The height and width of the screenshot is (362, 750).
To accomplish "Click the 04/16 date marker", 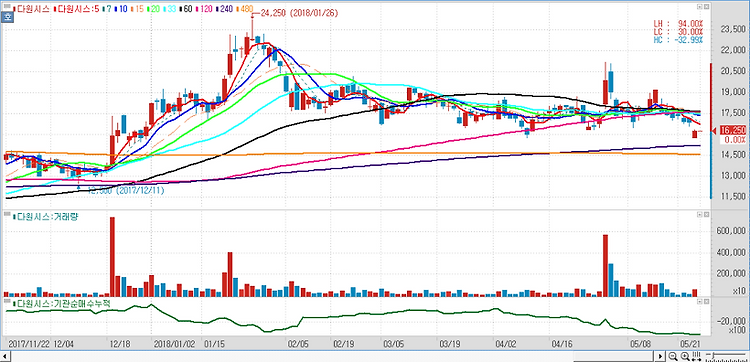I will pyautogui.click(x=561, y=344).
